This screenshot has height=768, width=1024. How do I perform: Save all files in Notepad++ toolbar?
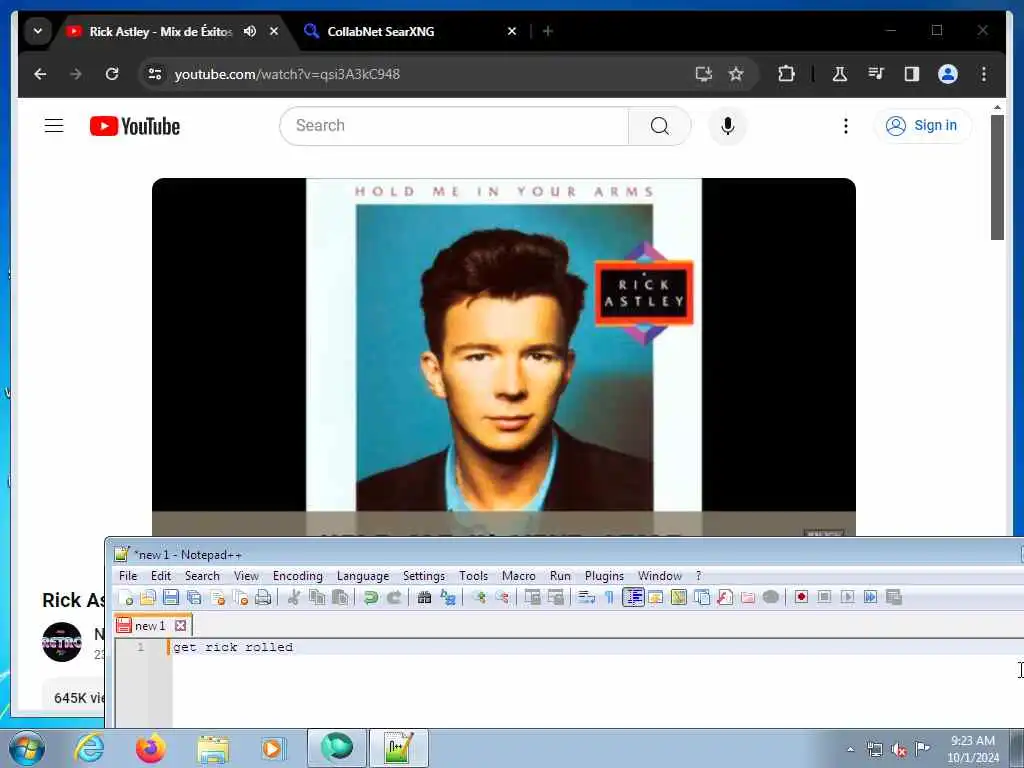[194, 598]
